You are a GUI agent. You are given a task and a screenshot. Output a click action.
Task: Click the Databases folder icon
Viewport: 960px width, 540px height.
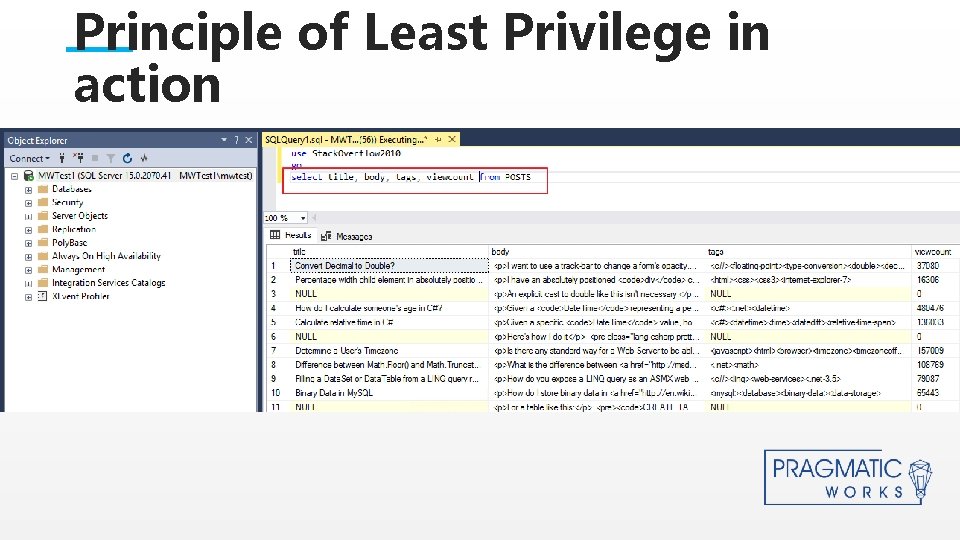pos(43,189)
